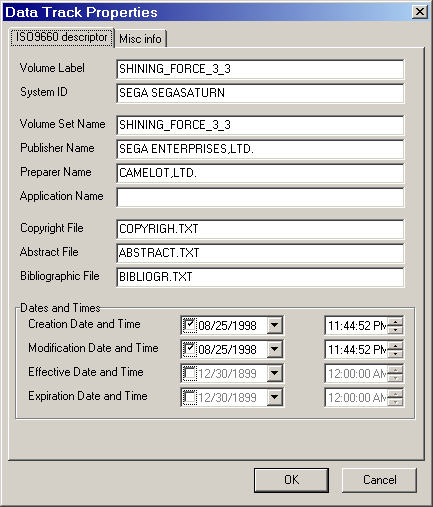Screen dimensions: 433x507
Task: Open the Modification Date calendar dropdown
Action: click(x=275, y=349)
